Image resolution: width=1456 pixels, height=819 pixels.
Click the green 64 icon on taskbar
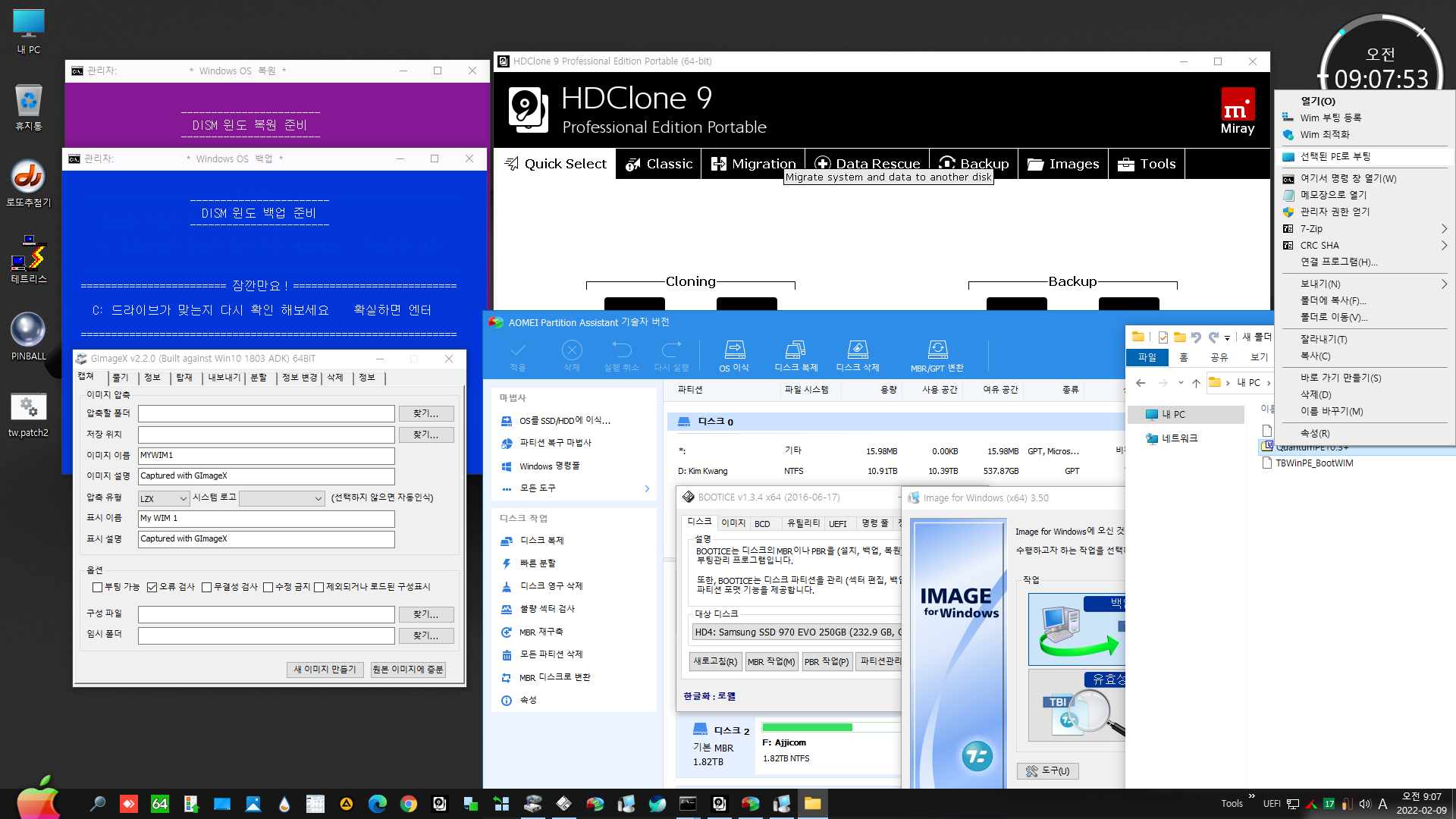pos(159,804)
